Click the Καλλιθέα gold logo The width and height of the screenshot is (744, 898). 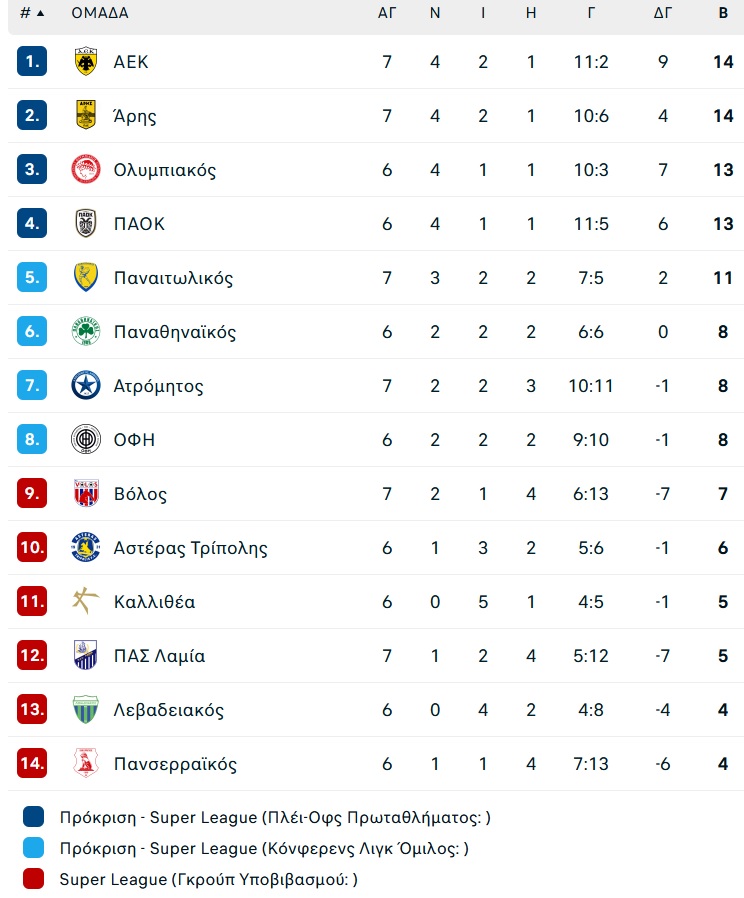tap(86, 601)
